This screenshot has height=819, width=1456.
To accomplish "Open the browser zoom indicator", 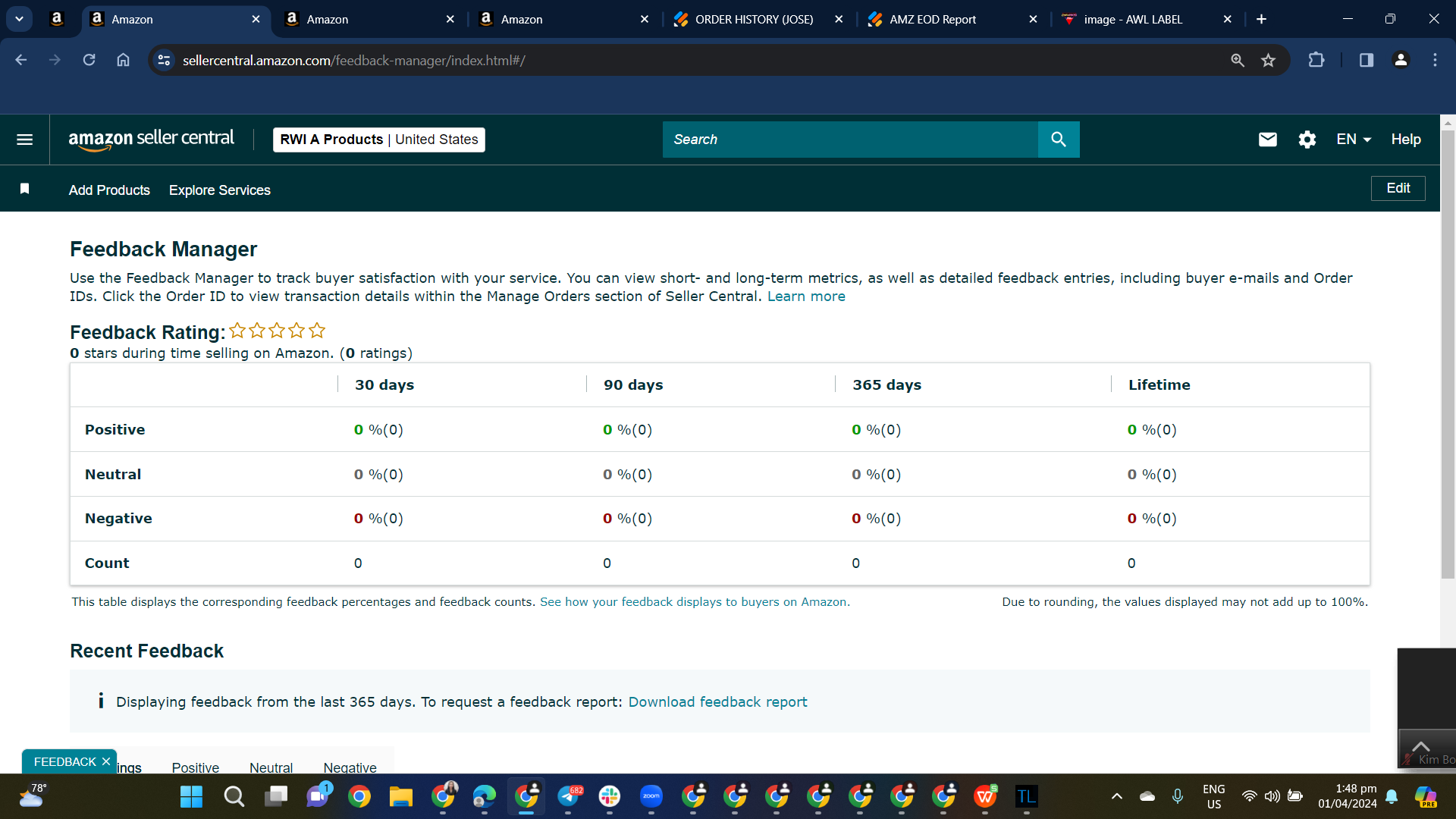I will 1238,60.
